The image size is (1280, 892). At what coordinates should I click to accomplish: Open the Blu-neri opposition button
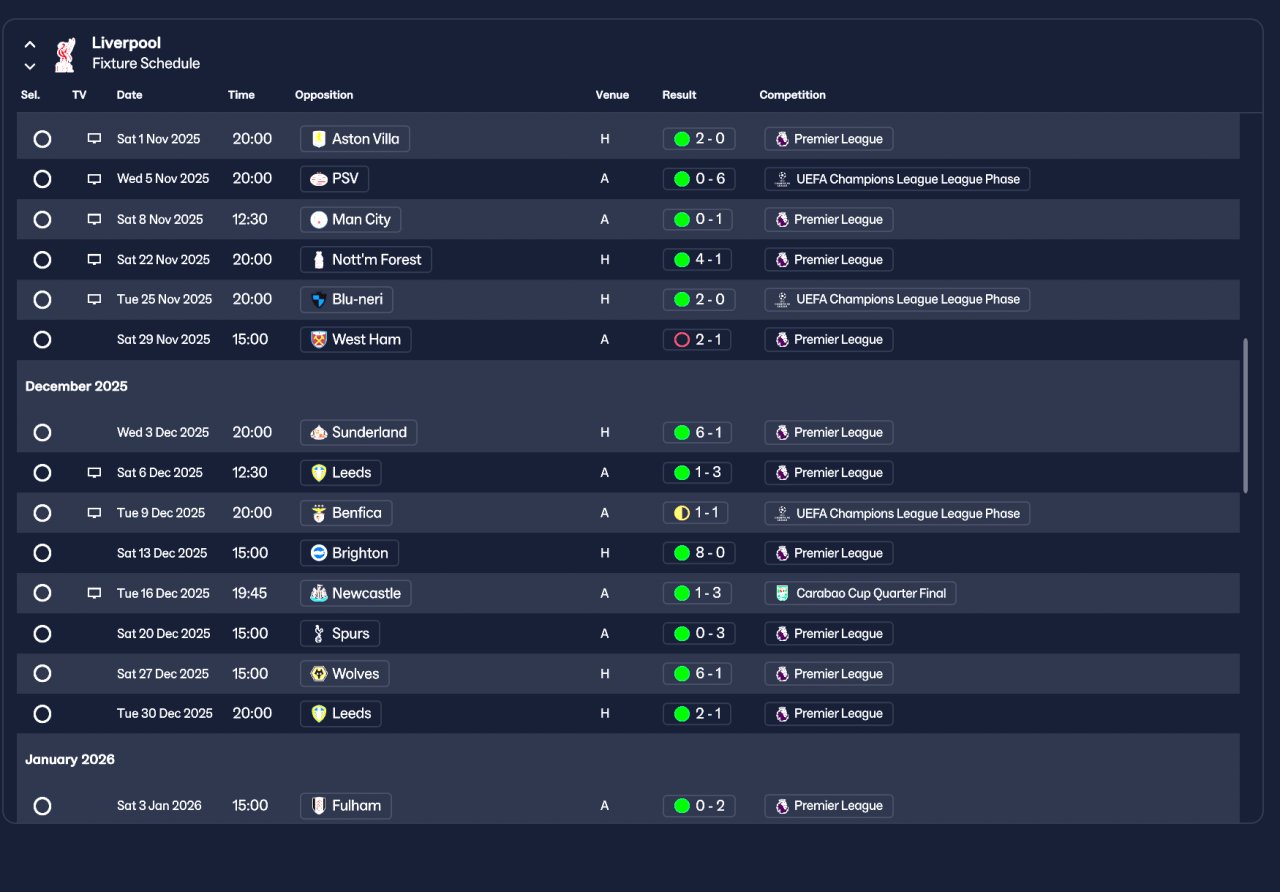tap(346, 299)
